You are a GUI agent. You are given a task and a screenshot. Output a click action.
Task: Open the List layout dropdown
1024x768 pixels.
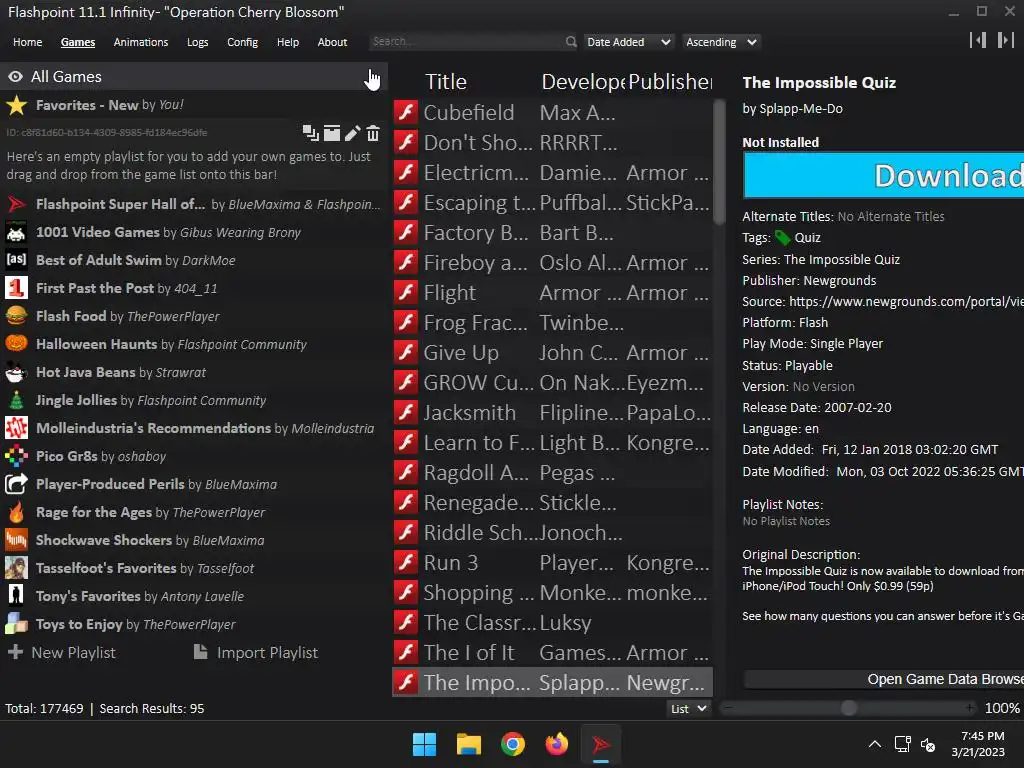point(688,709)
